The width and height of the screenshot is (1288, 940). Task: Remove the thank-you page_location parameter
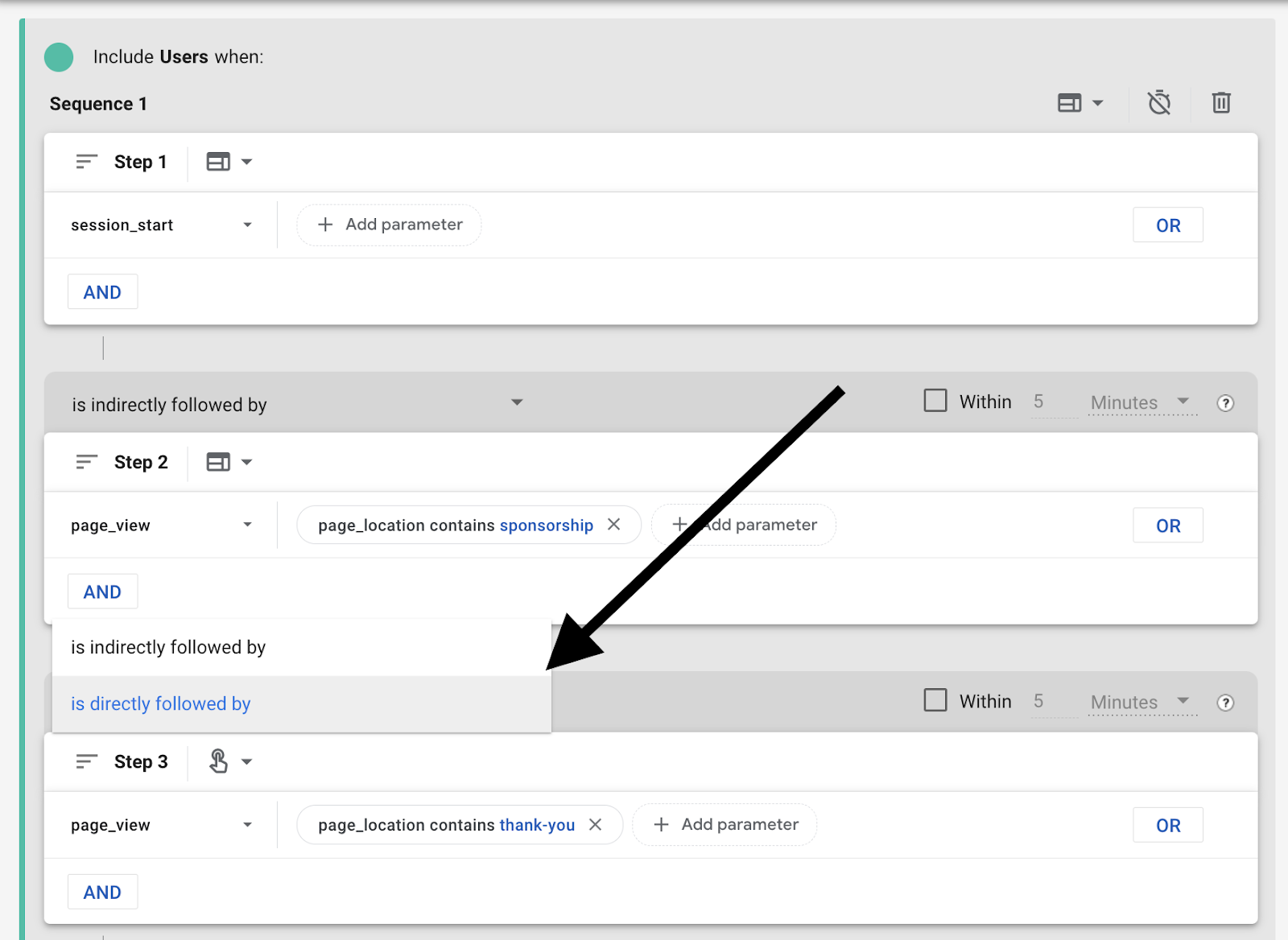click(595, 825)
